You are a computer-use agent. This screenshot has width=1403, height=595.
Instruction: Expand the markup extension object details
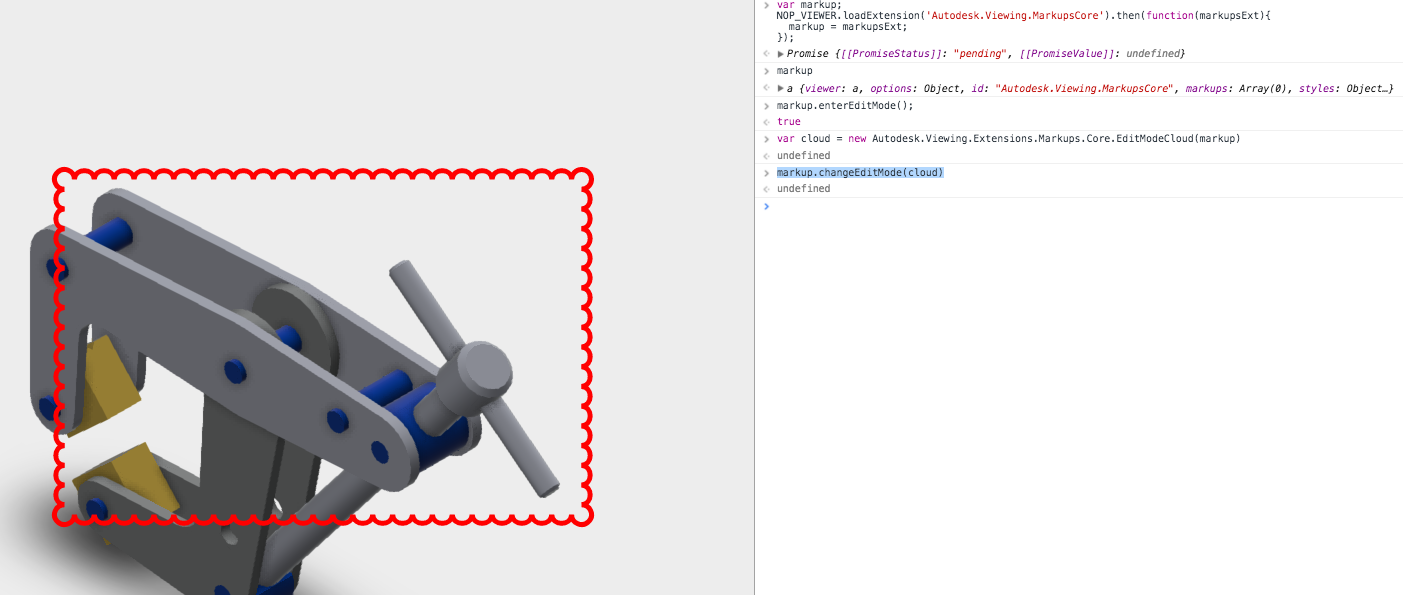tap(781, 88)
